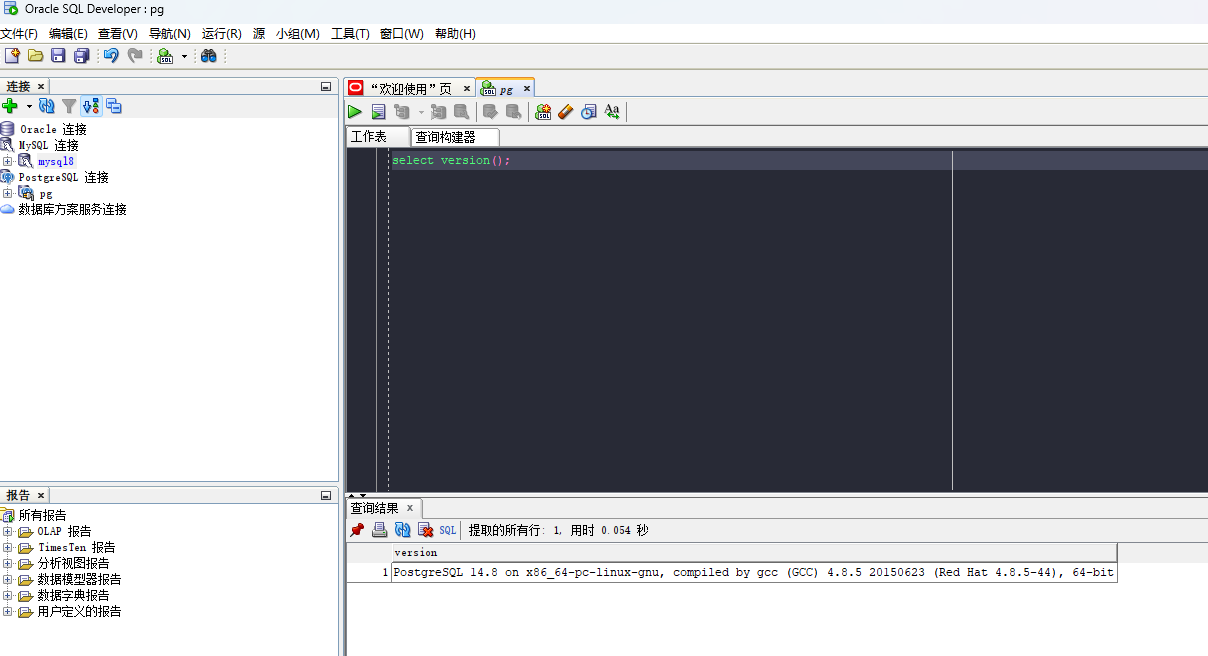Click green plus New Connection icon

pyautogui.click(x=10, y=106)
